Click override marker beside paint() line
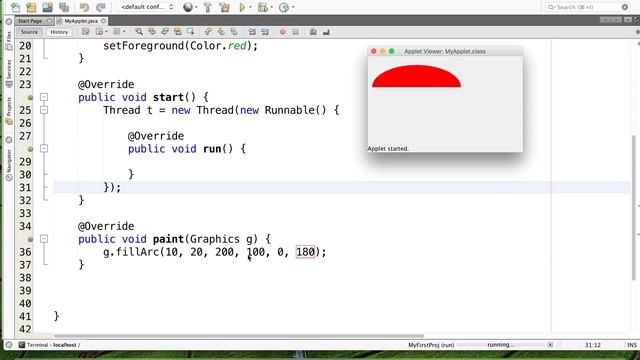This screenshot has height=360, width=640. (x=30, y=239)
